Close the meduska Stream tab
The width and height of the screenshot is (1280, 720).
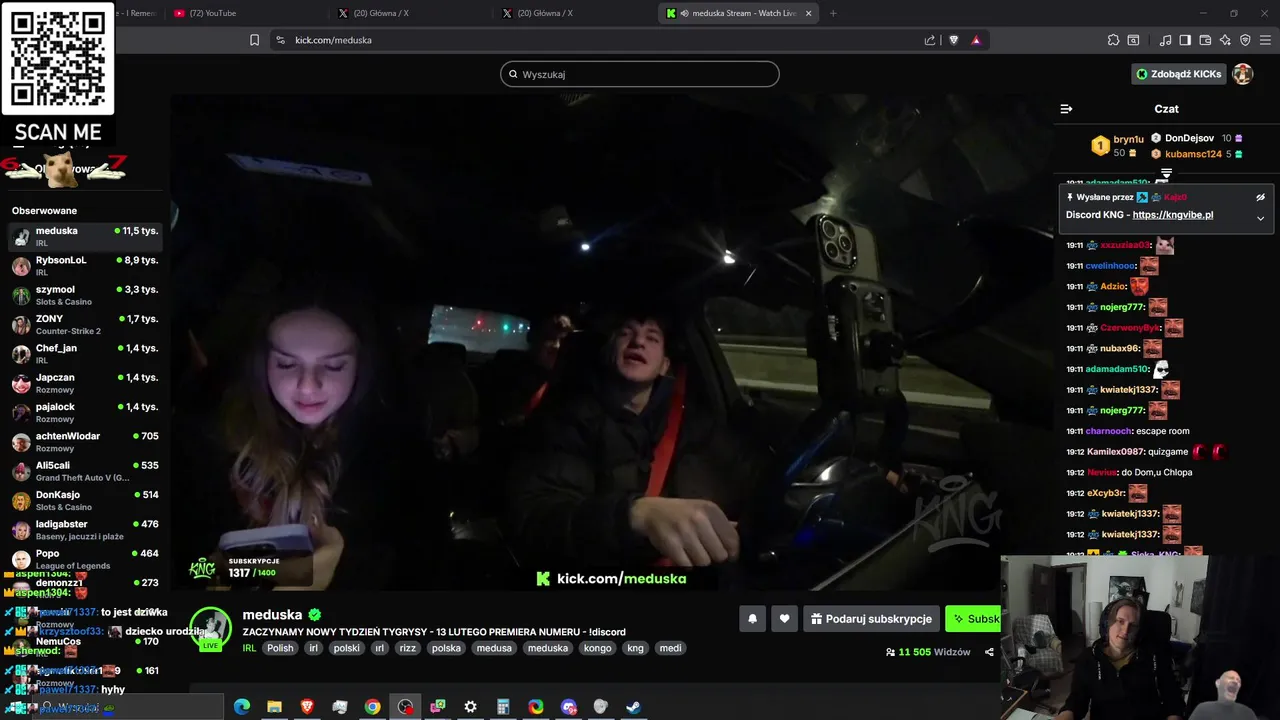tap(808, 13)
